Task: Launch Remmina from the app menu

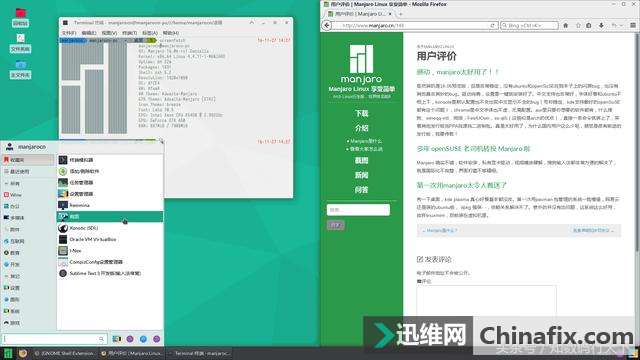Action: [x=110, y=205]
